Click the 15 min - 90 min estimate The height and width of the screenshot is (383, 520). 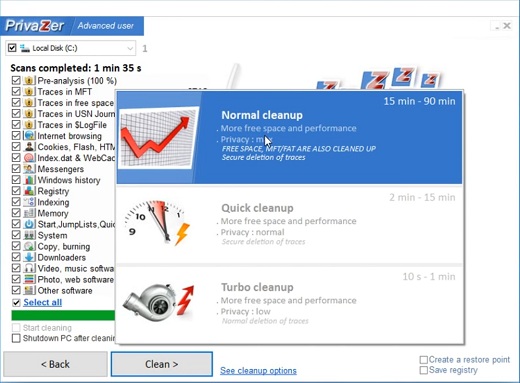pyautogui.click(x=419, y=101)
